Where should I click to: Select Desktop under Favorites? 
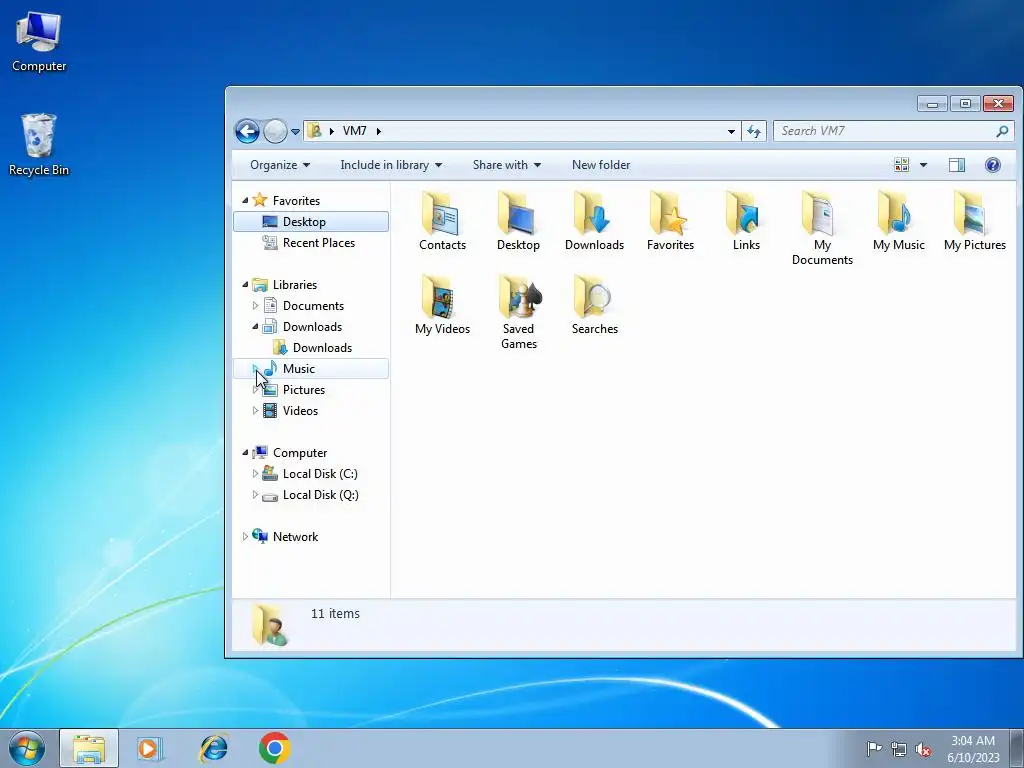[311, 221]
